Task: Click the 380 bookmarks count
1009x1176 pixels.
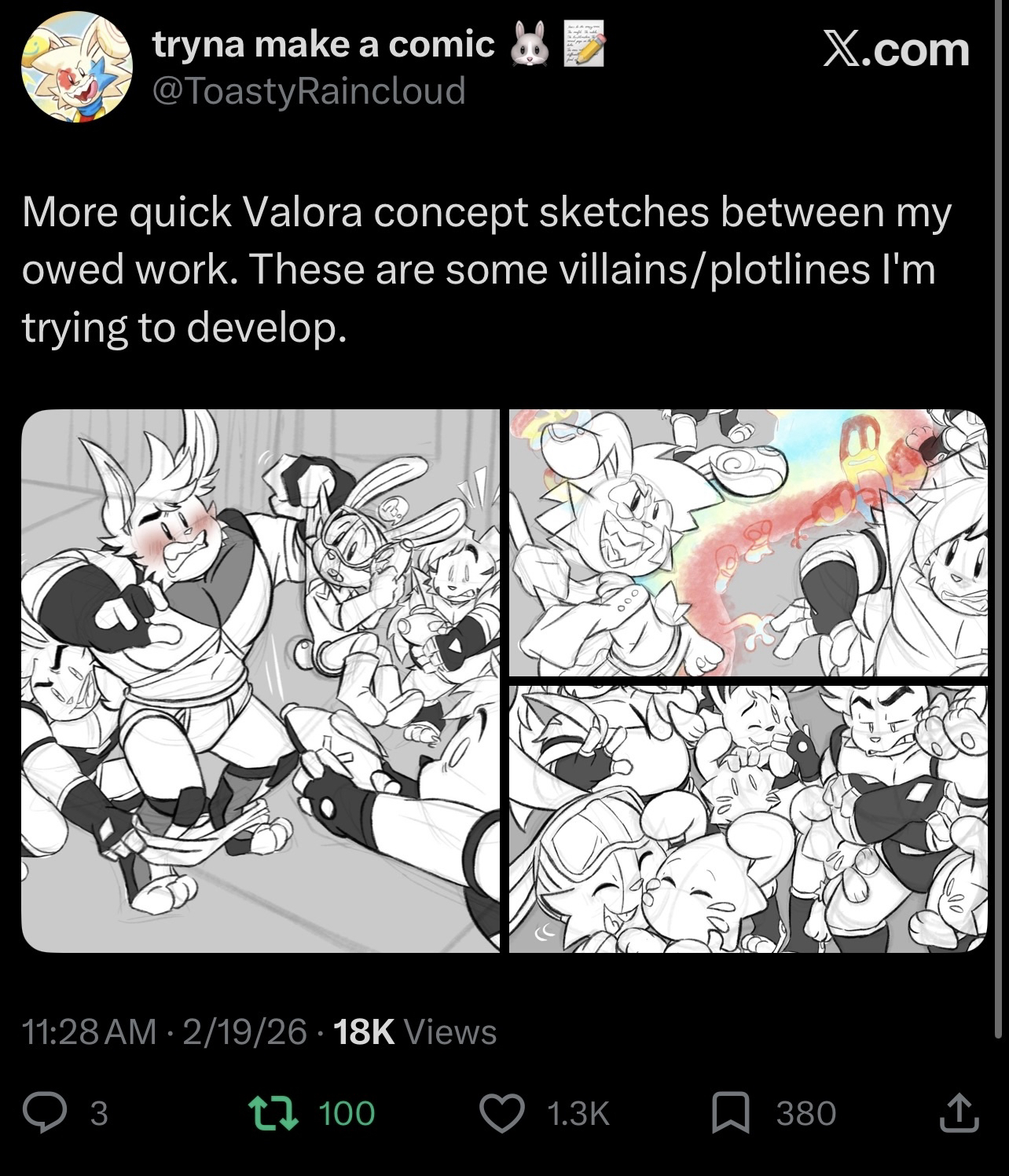Action: pyautogui.click(x=805, y=1113)
